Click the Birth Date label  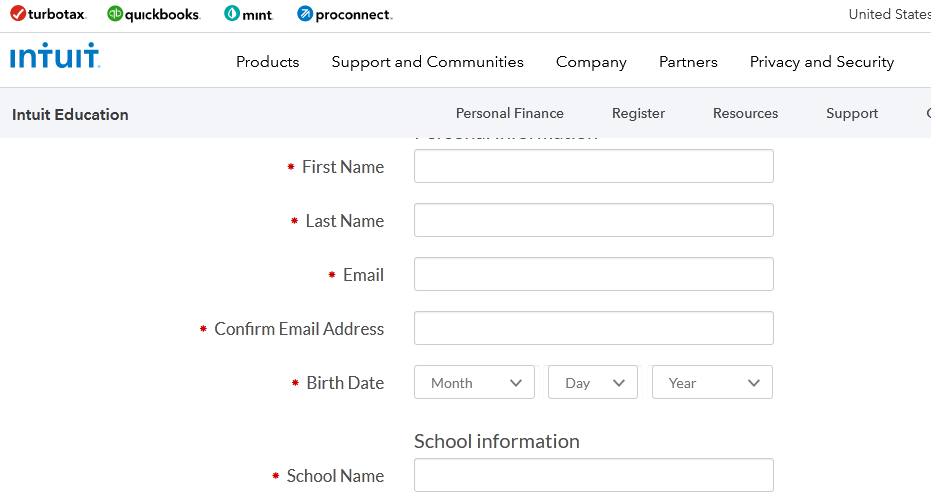point(345,382)
